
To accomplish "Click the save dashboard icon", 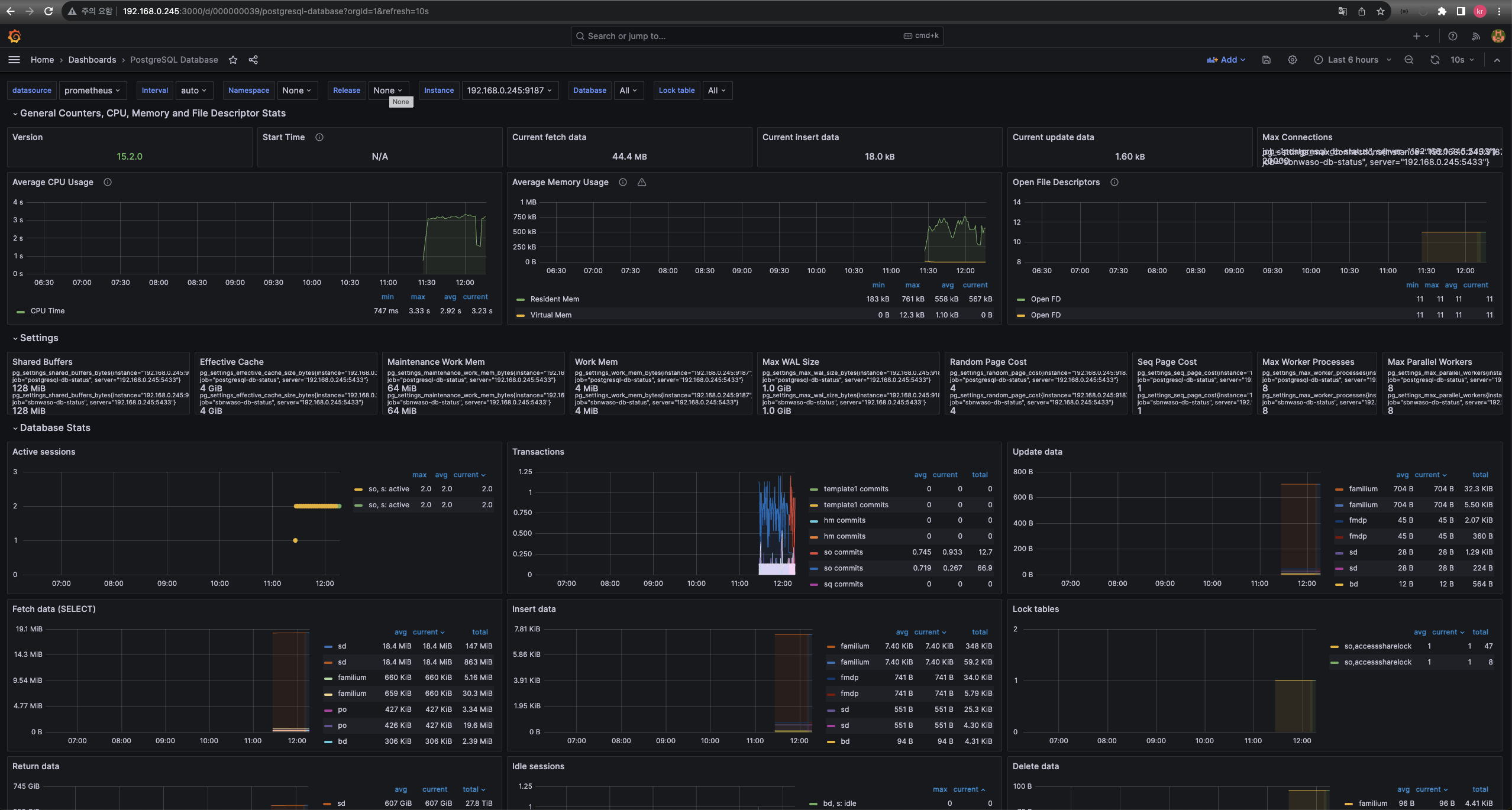I will click(1267, 60).
